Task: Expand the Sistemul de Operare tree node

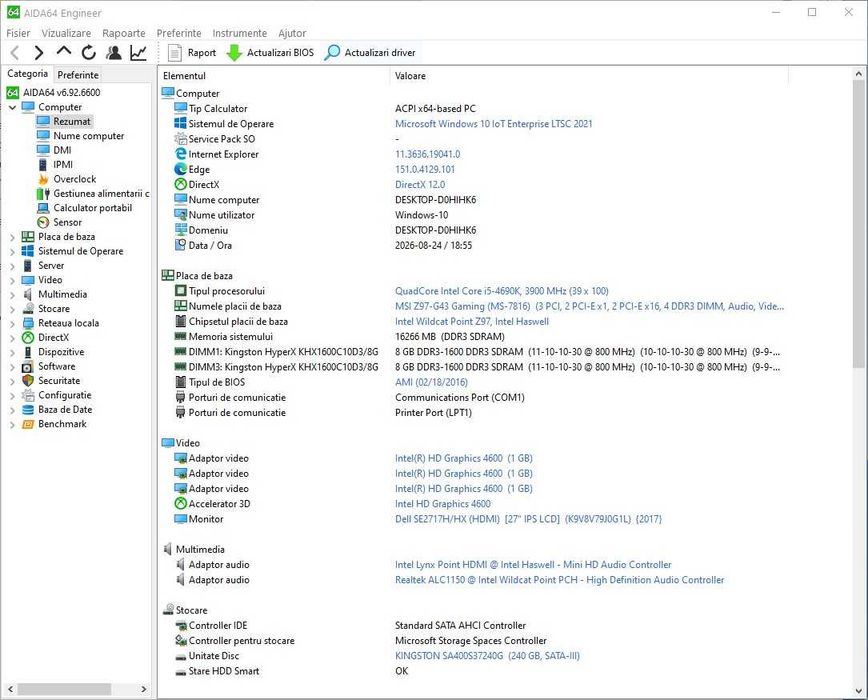Action: point(12,252)
